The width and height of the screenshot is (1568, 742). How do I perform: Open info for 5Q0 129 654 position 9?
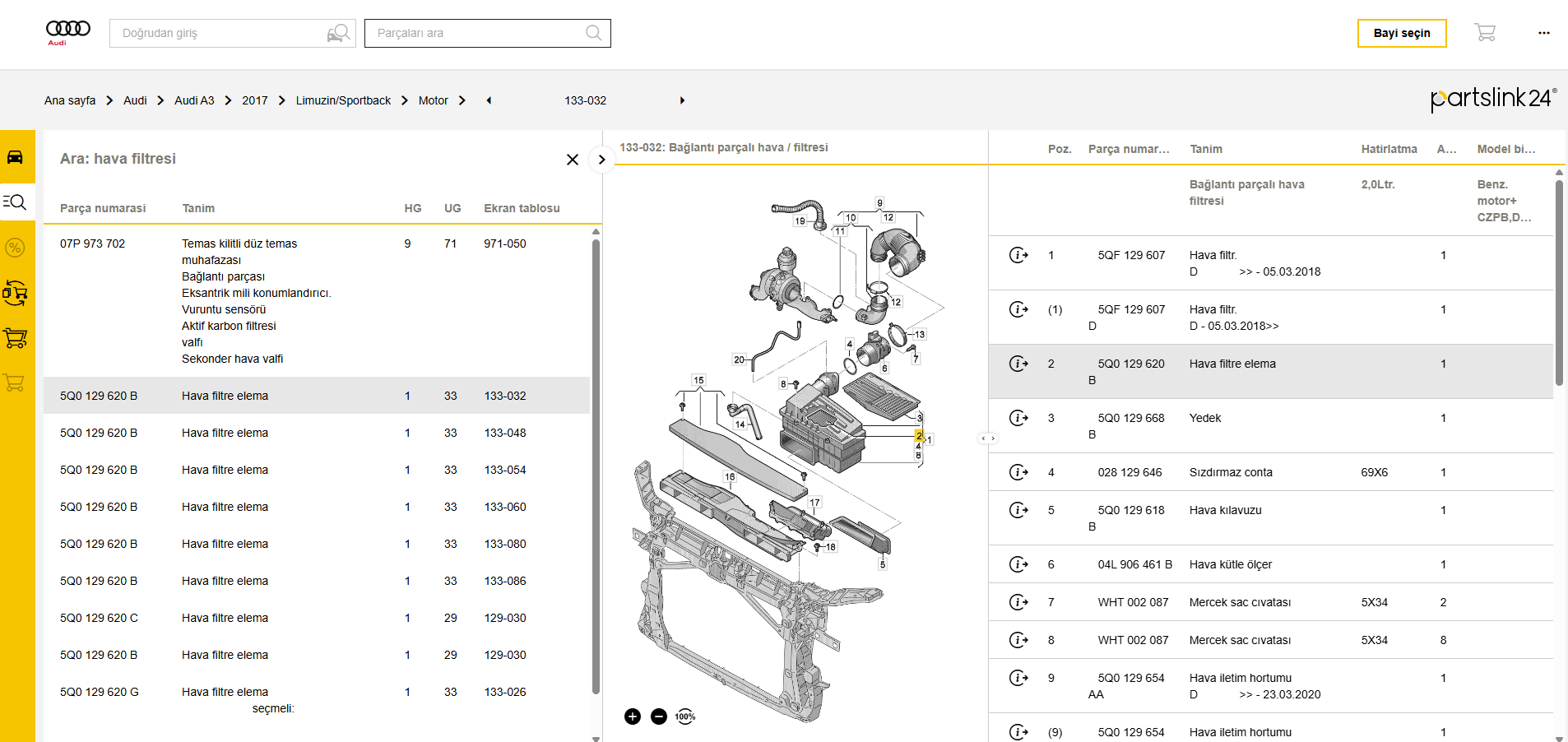point(1018,678)
